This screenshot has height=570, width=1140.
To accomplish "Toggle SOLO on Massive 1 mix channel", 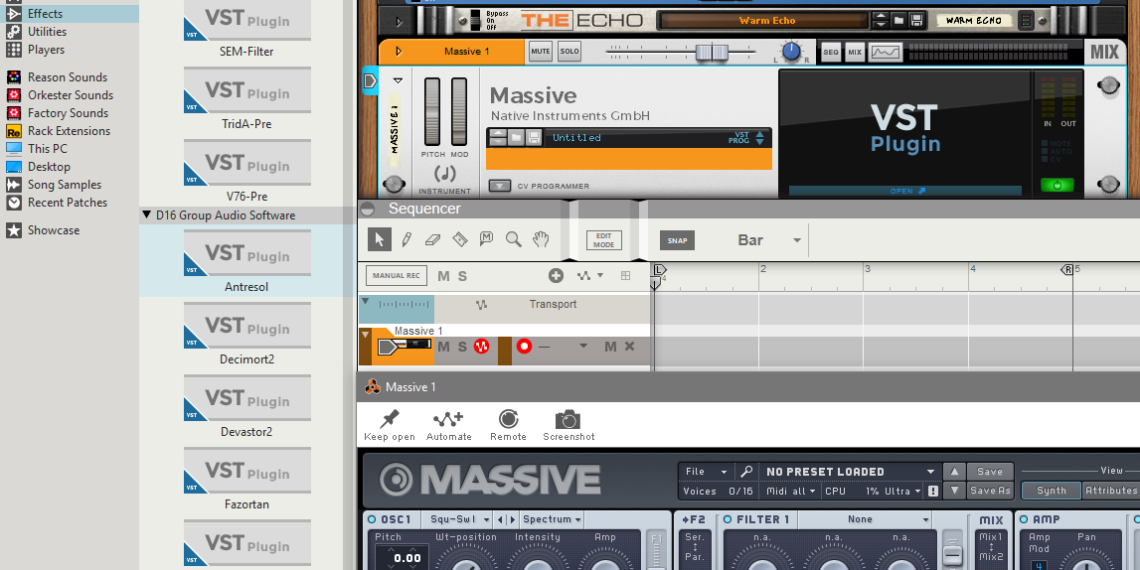I will tap(570, 52).
